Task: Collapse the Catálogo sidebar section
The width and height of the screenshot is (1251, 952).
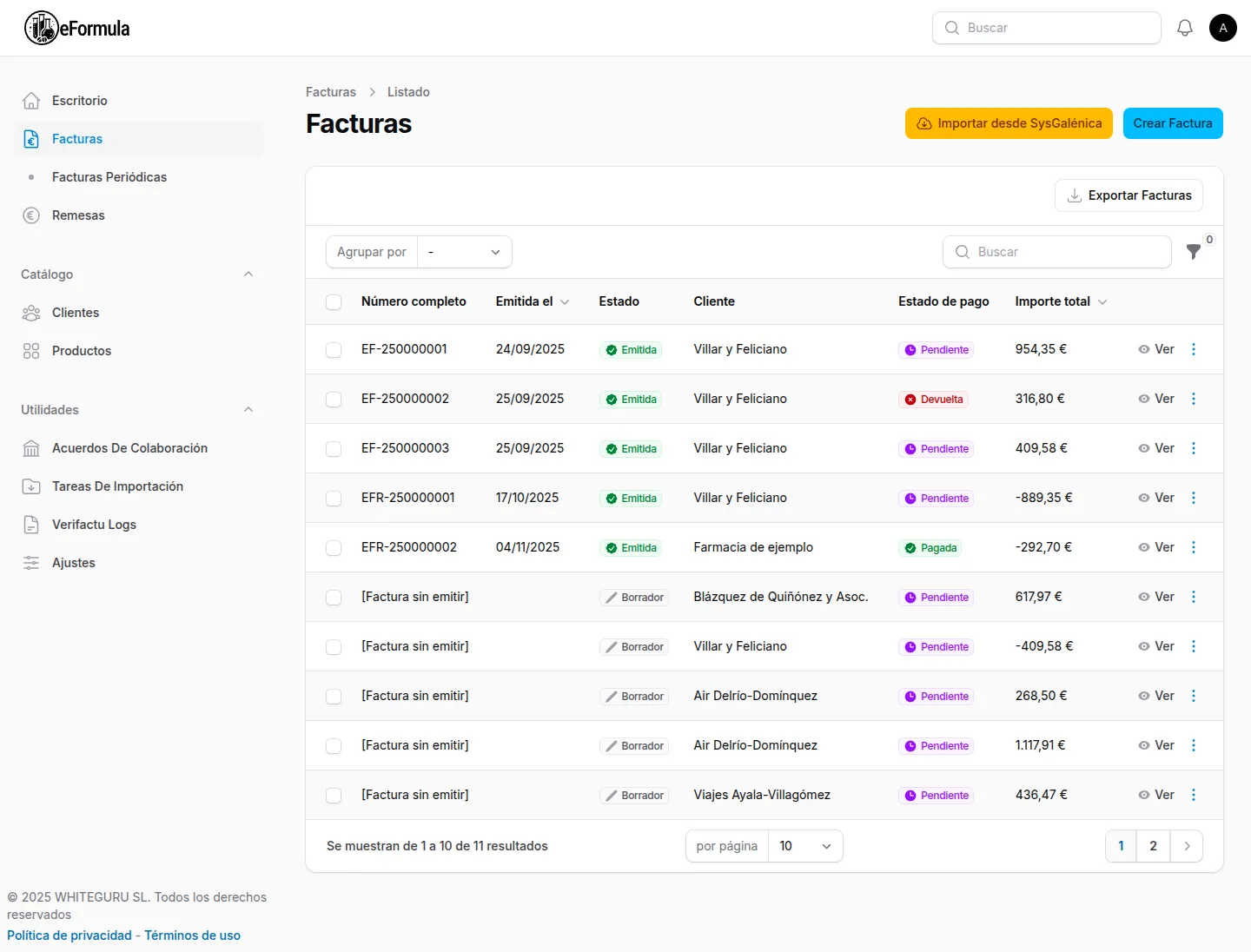Action: point(248,274)
